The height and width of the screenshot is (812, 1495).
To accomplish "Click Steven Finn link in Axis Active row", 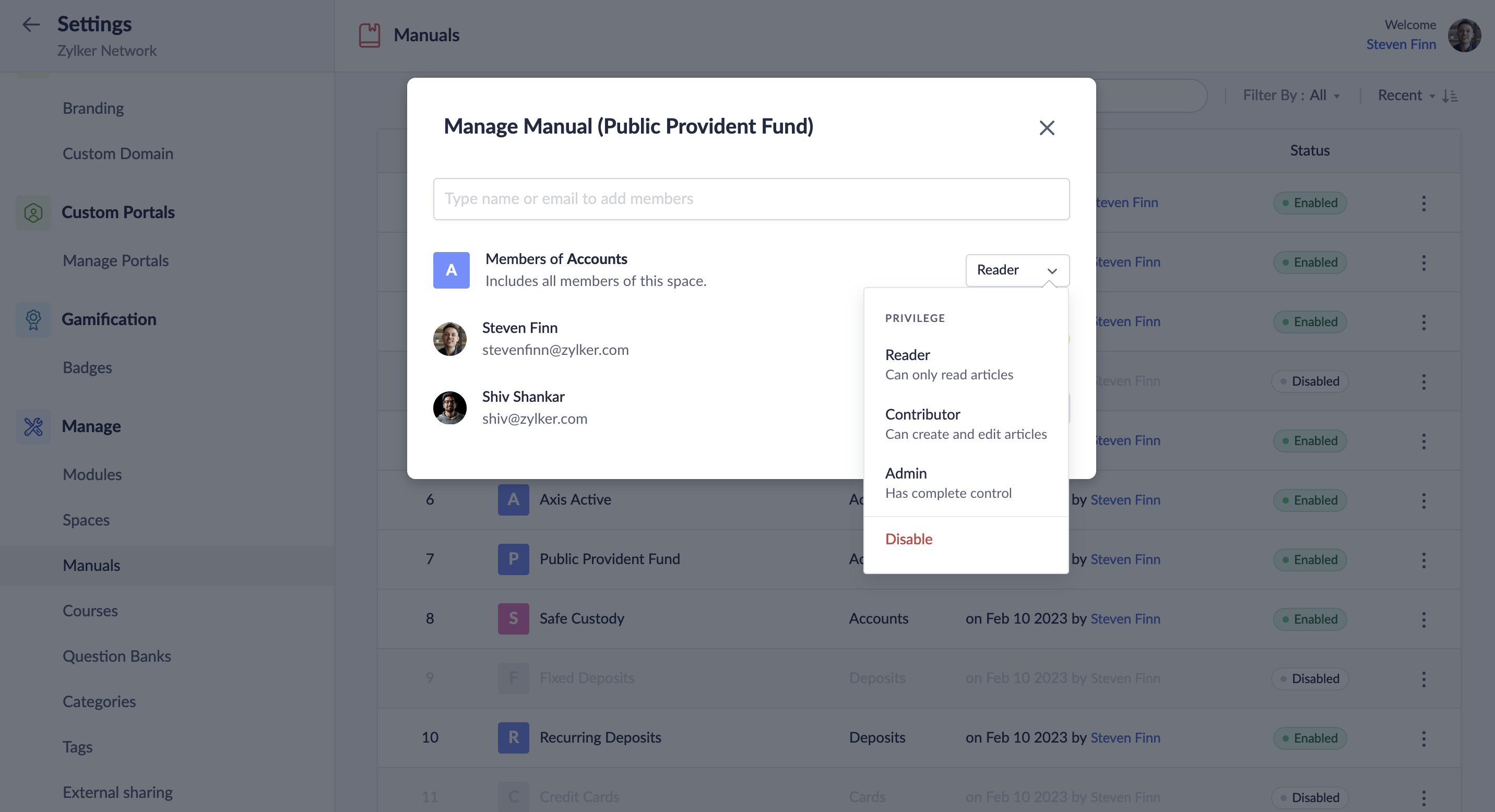I will coord(1125,500).
